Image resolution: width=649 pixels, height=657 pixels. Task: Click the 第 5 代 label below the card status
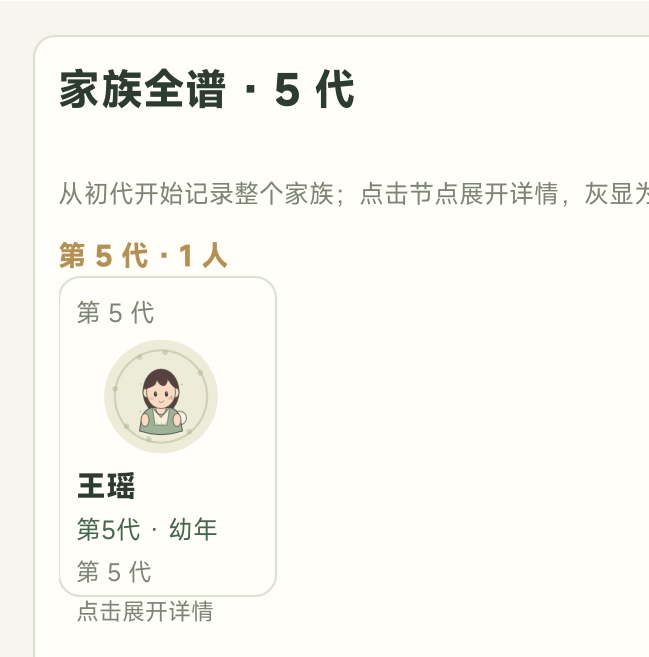(x=114, y=572)
